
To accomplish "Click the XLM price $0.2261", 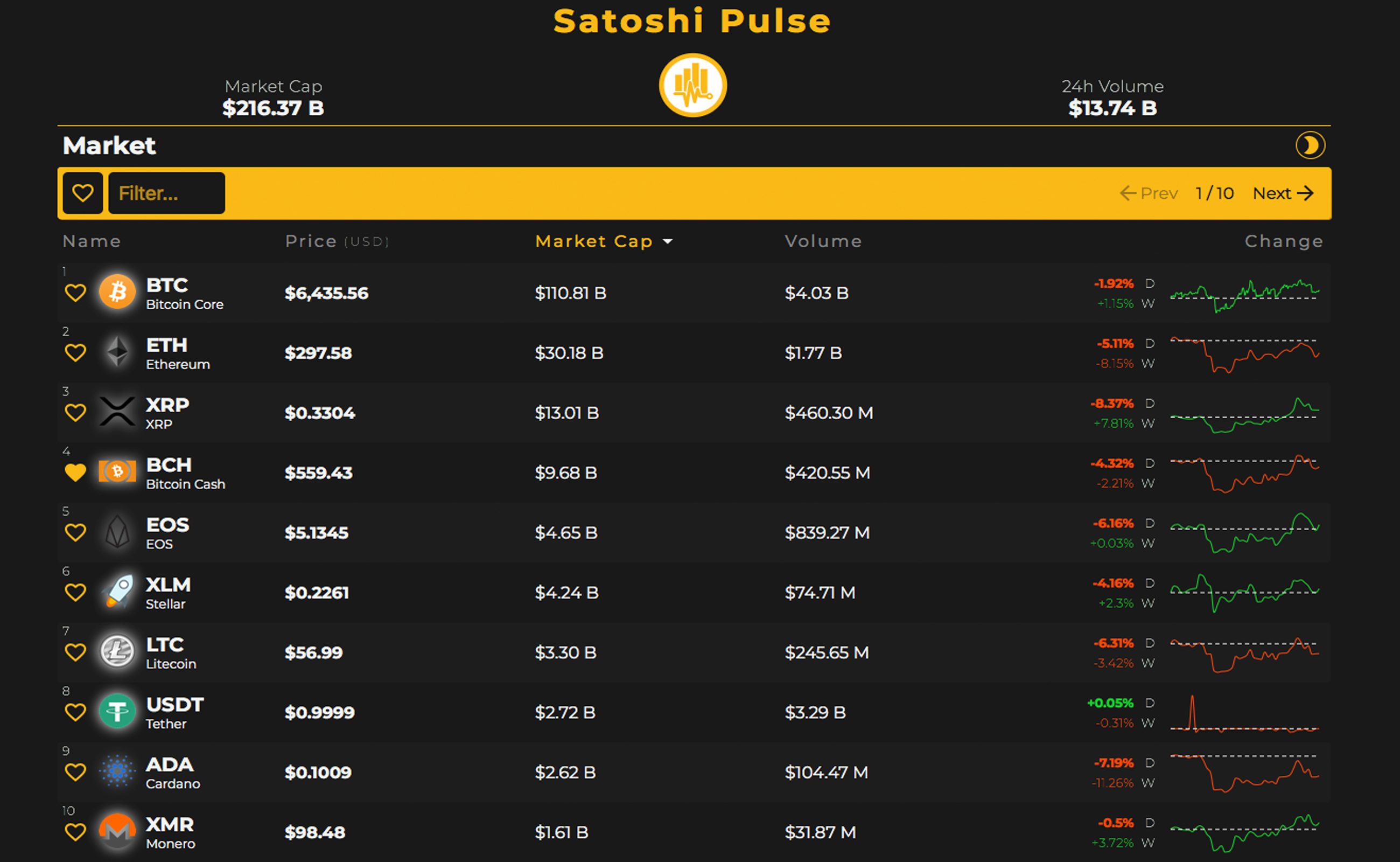I will [316, 592].
